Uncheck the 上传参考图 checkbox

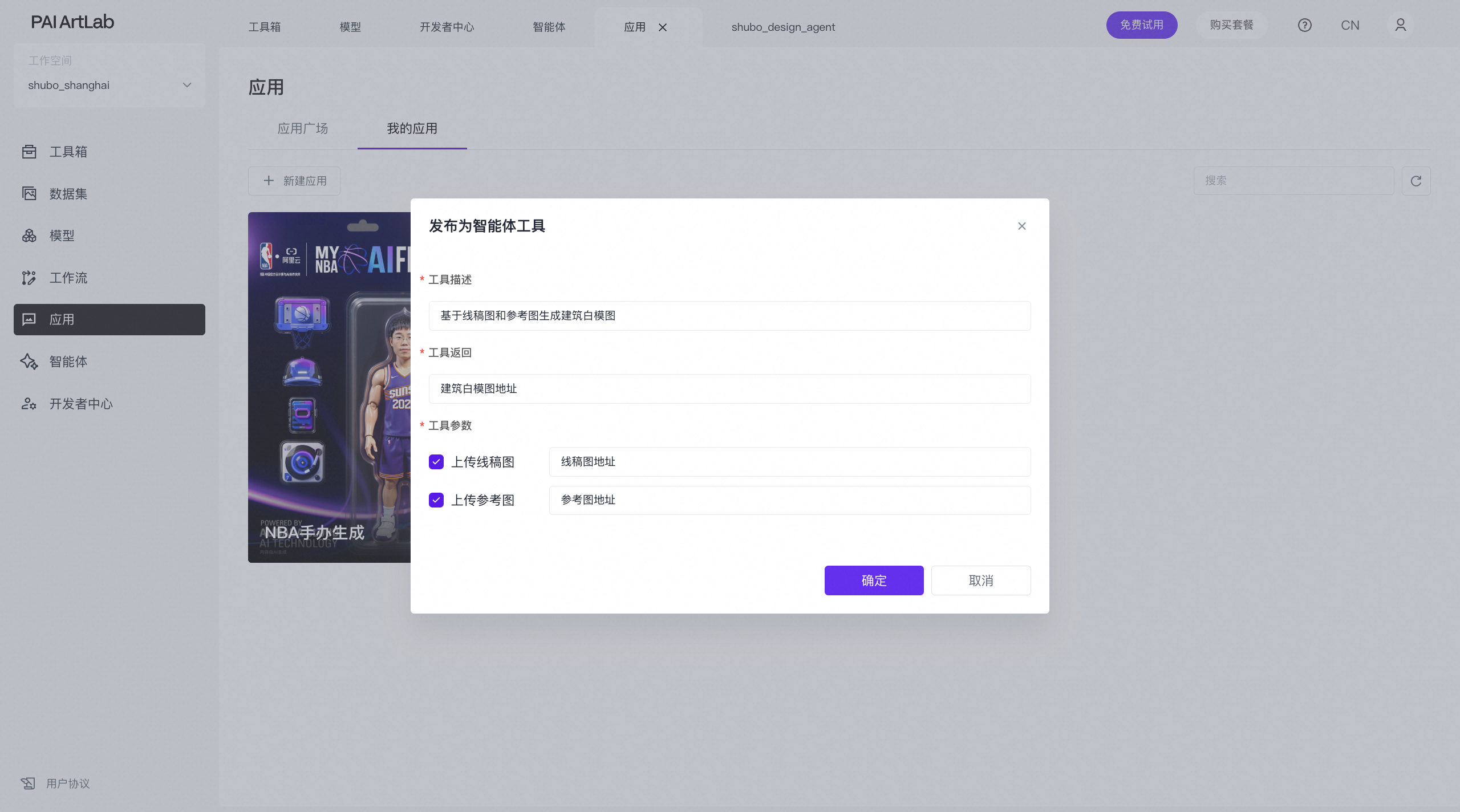(x=436, y=500)
